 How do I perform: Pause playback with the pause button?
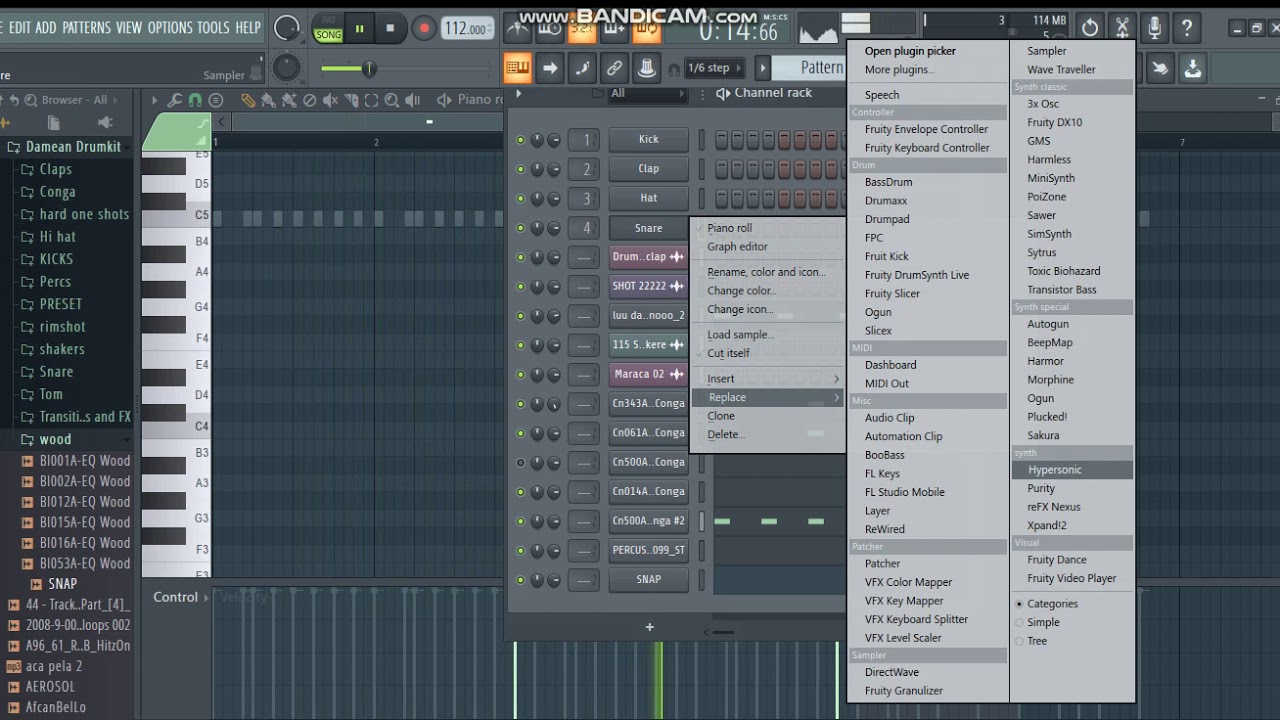[x=359, y=29]
